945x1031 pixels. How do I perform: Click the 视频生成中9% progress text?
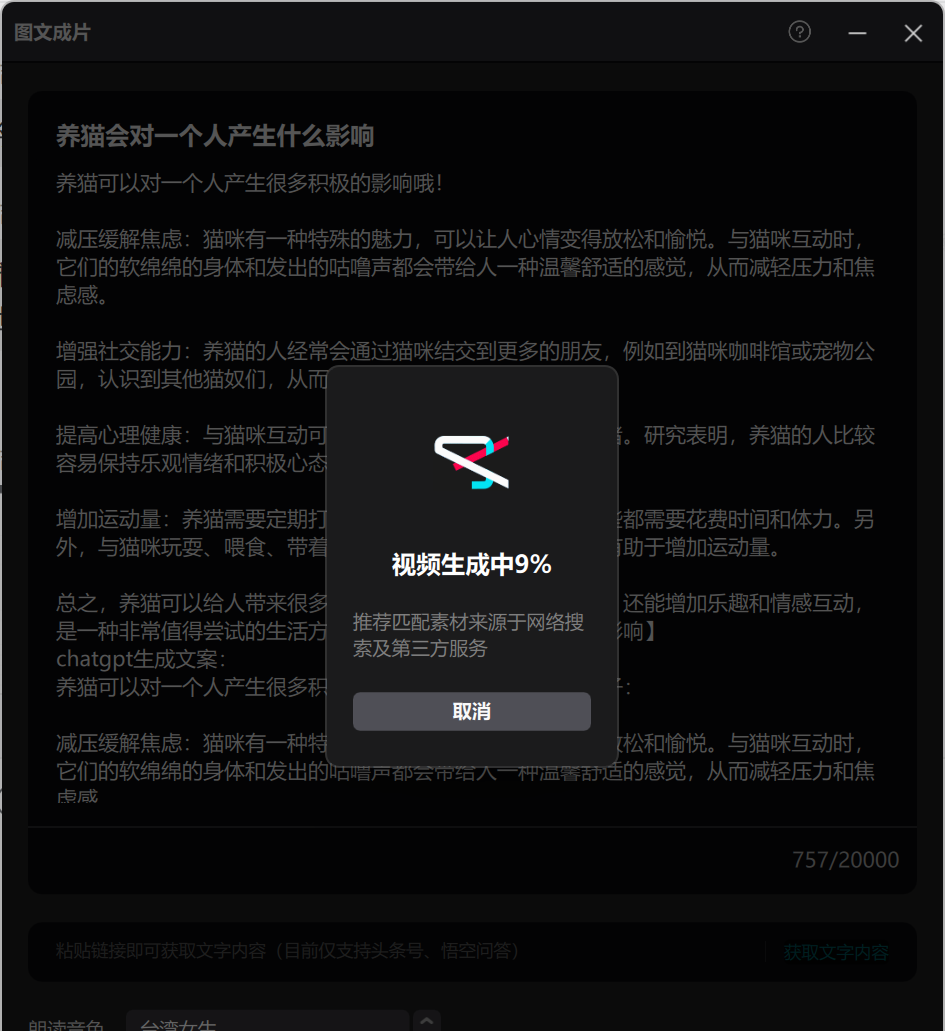pos(472,564)
